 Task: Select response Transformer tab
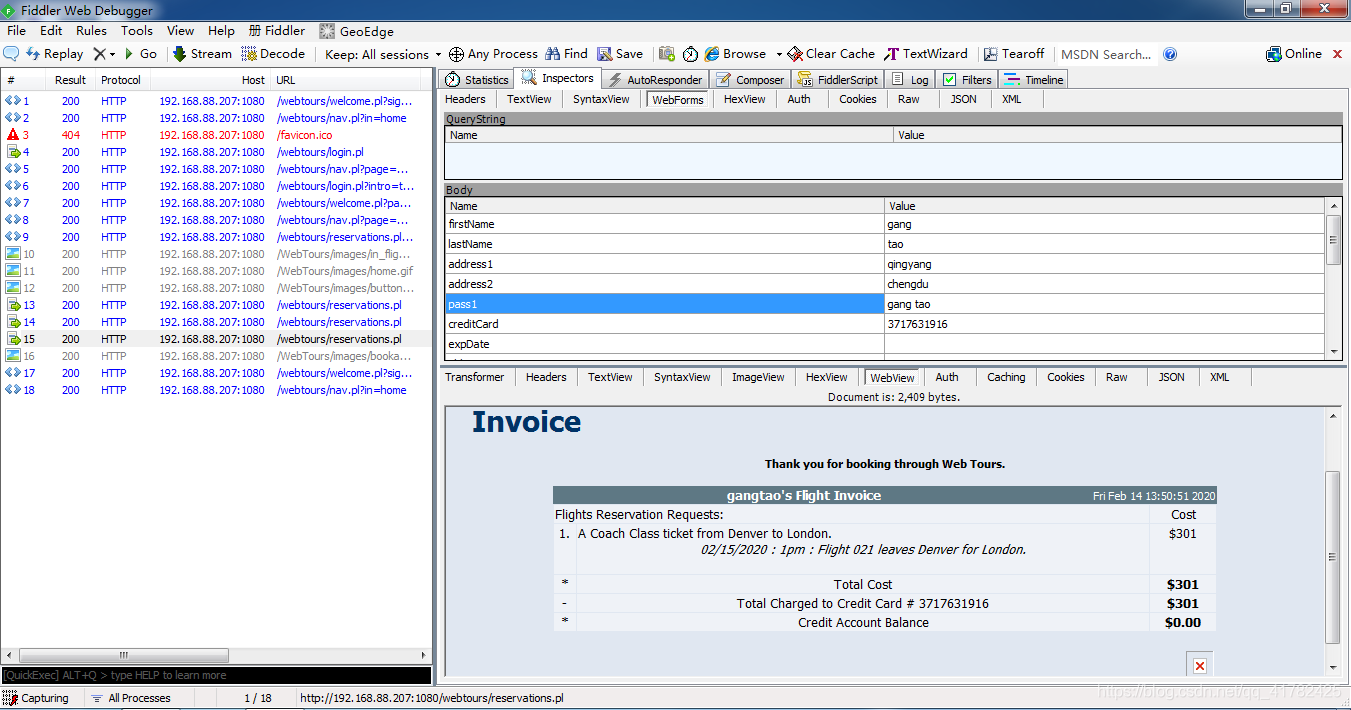pyautogui.click(x=475, y=377)
